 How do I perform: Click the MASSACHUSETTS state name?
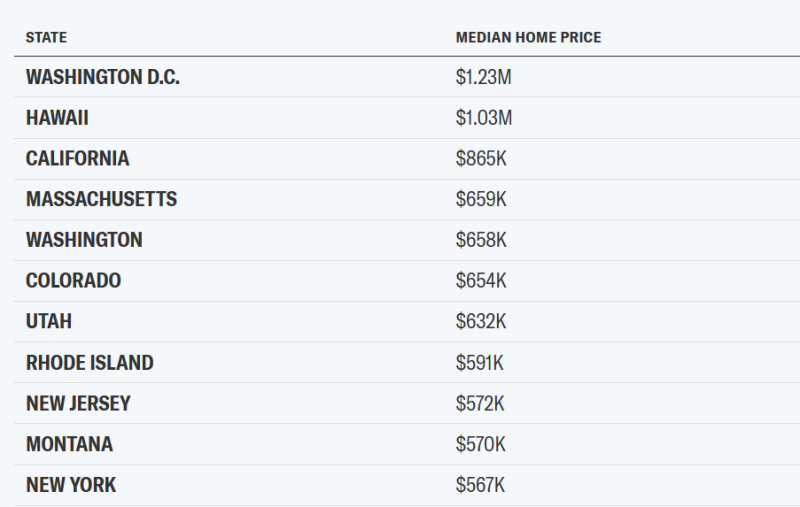(x=101, y=199)
